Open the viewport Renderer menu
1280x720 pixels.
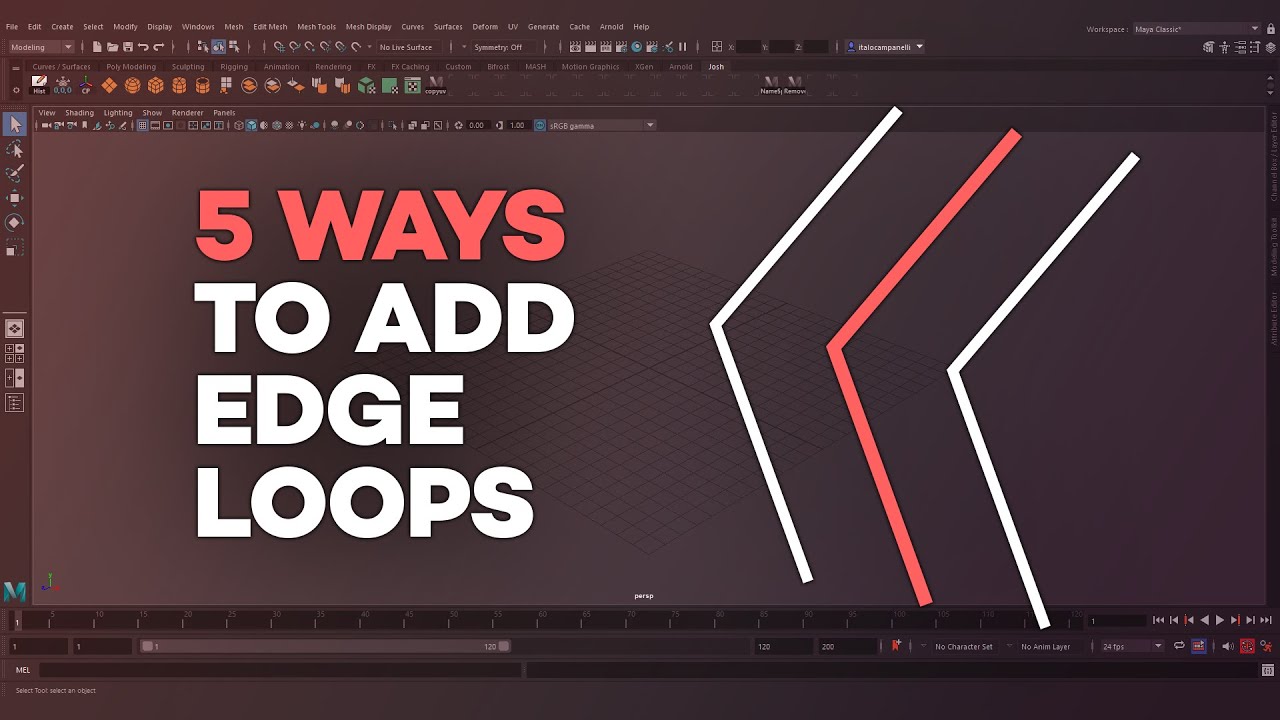(187, 113)
